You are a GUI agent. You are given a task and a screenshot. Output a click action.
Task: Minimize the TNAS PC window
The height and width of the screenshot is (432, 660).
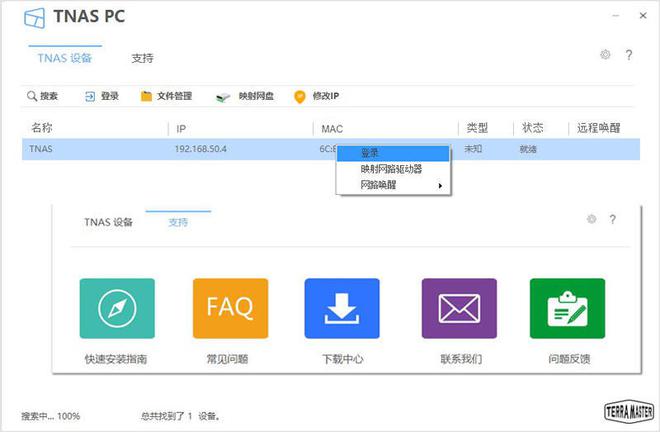pyautogui.click(x=616, y=16)
